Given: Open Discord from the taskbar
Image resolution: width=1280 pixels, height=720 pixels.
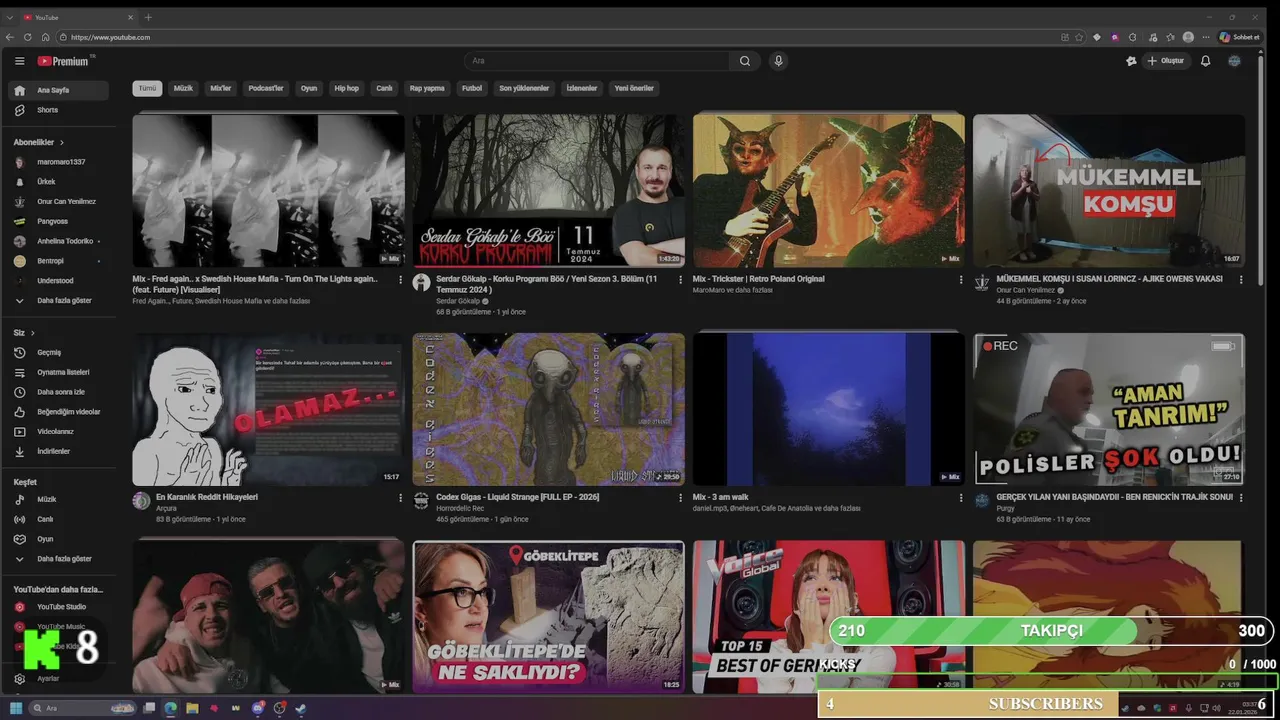Looking at the screenshot, I should [x=258, y=708].
